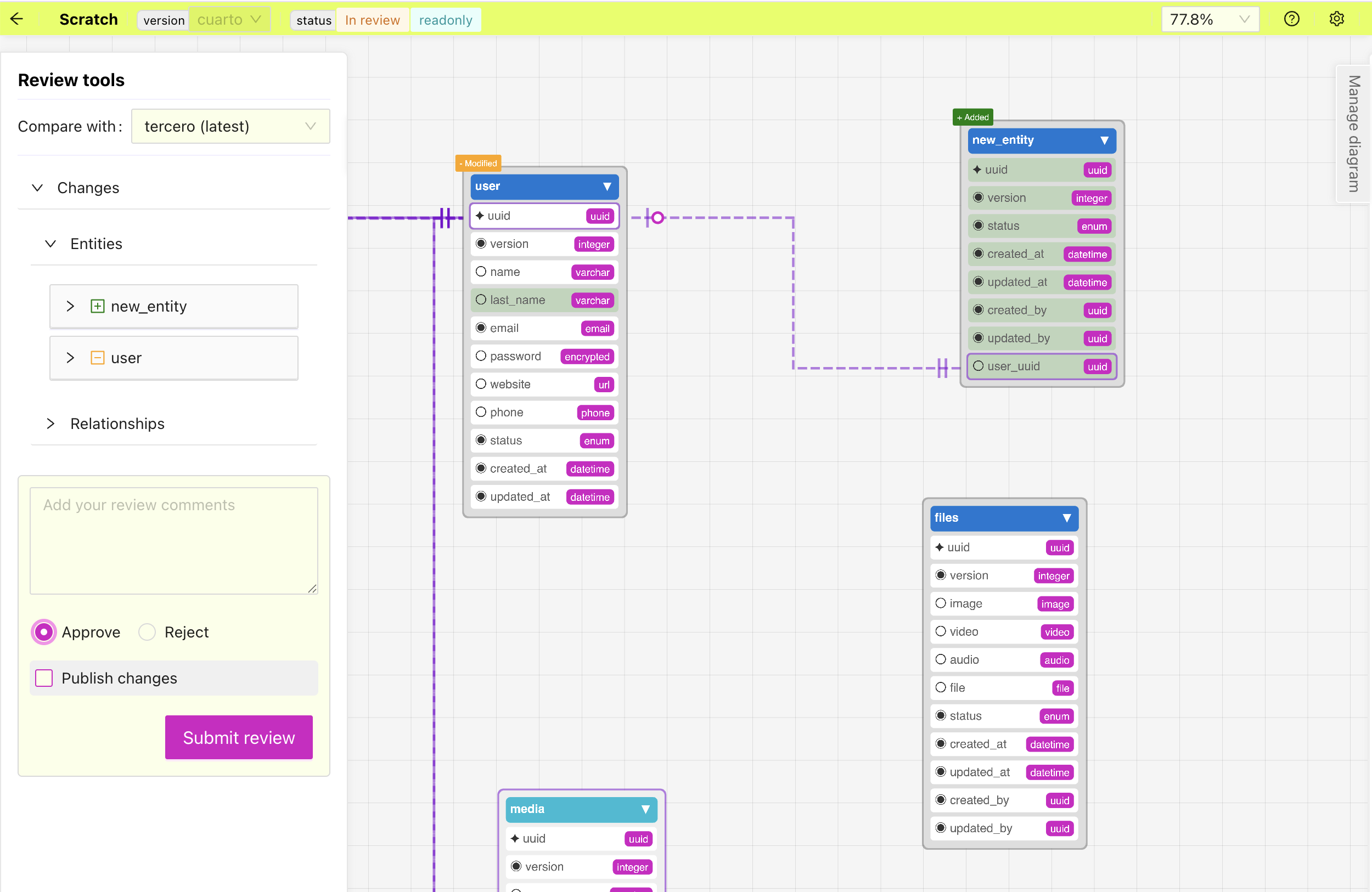Click the added plus icon beside new_entity

98,306
